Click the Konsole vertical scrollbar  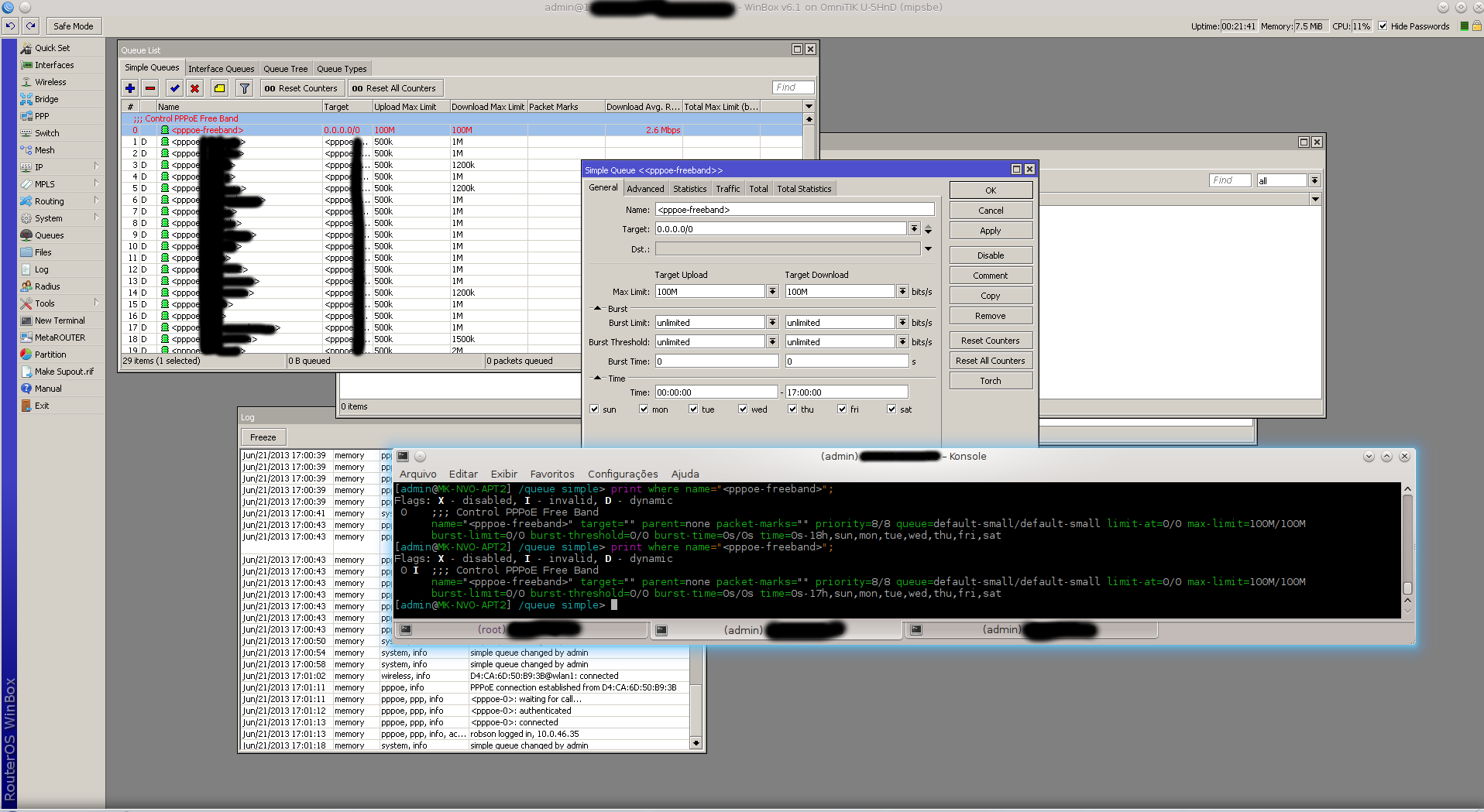pyautogui.click(x=1407, y=542)
